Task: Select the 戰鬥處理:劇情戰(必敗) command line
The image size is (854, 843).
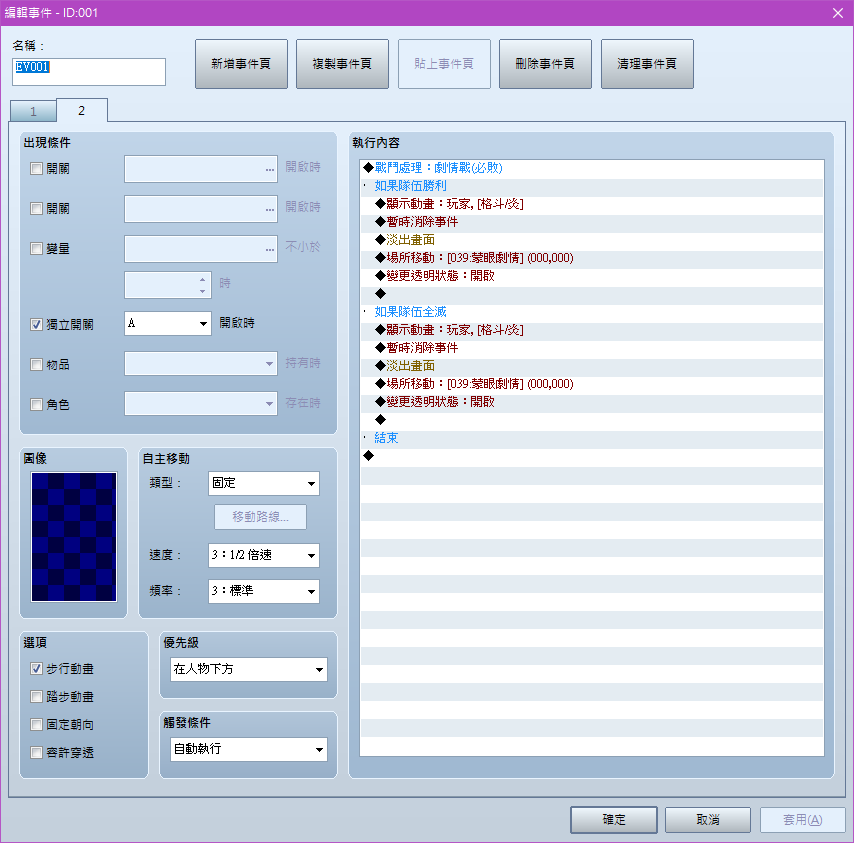Action: click(591, 168)
